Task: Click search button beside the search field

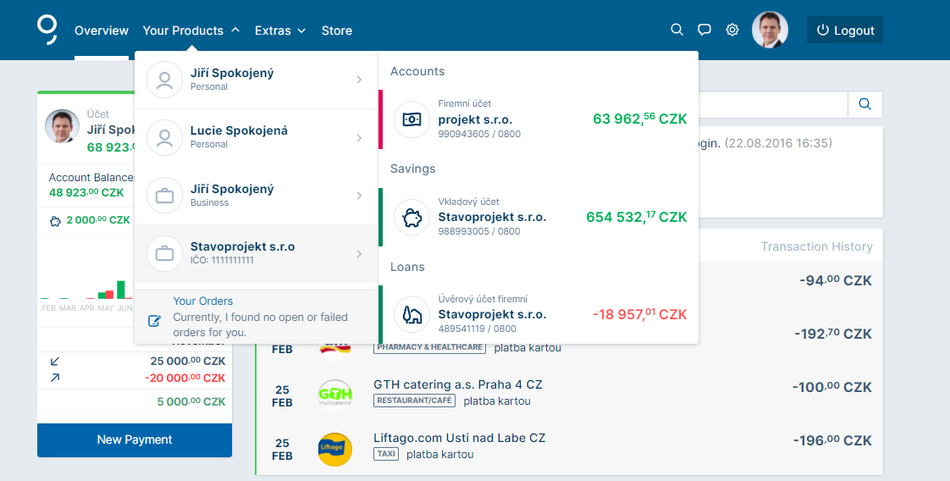Action: coord(865,104)
